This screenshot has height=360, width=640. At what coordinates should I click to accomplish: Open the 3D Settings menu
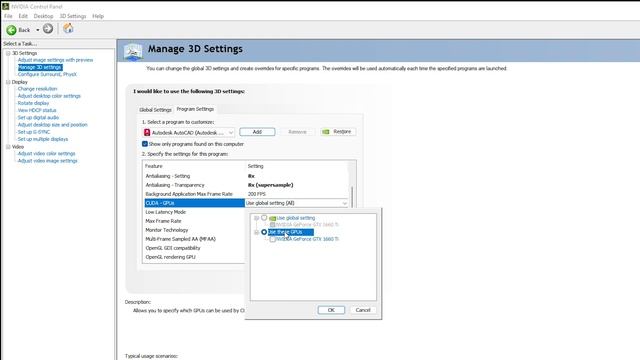73,16
